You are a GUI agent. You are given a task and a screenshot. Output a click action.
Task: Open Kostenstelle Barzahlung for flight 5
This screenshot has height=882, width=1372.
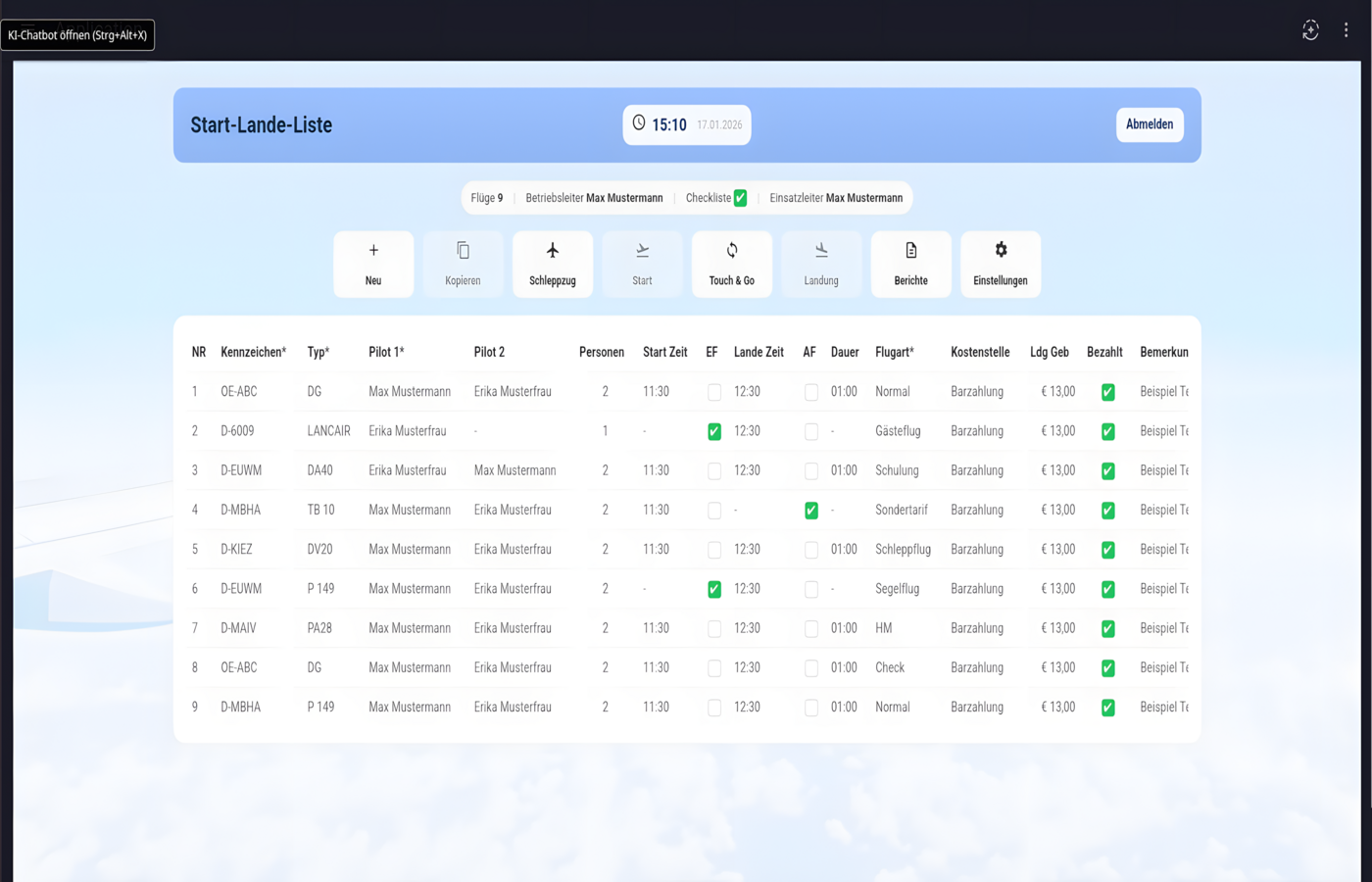coord(976,550)
